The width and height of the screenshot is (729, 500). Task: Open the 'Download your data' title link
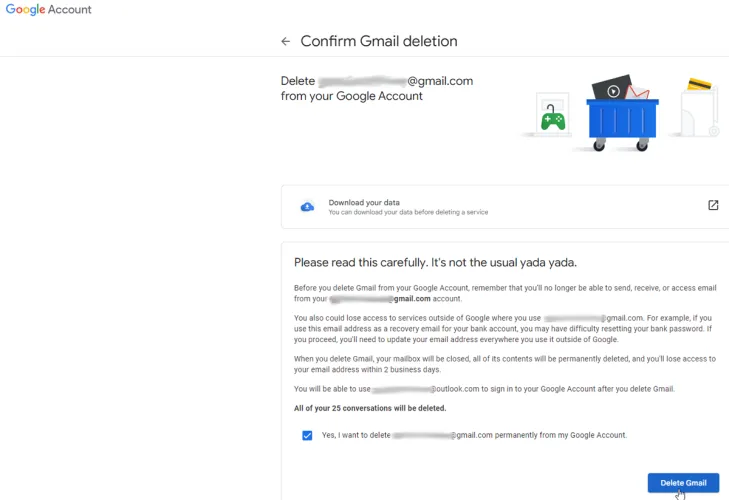[364, 202]
